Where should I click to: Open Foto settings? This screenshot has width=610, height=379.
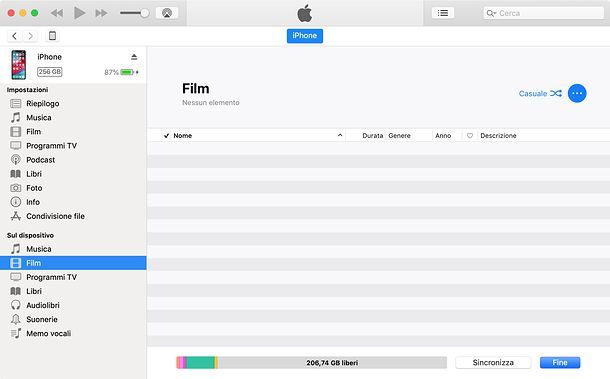(73, 188)
